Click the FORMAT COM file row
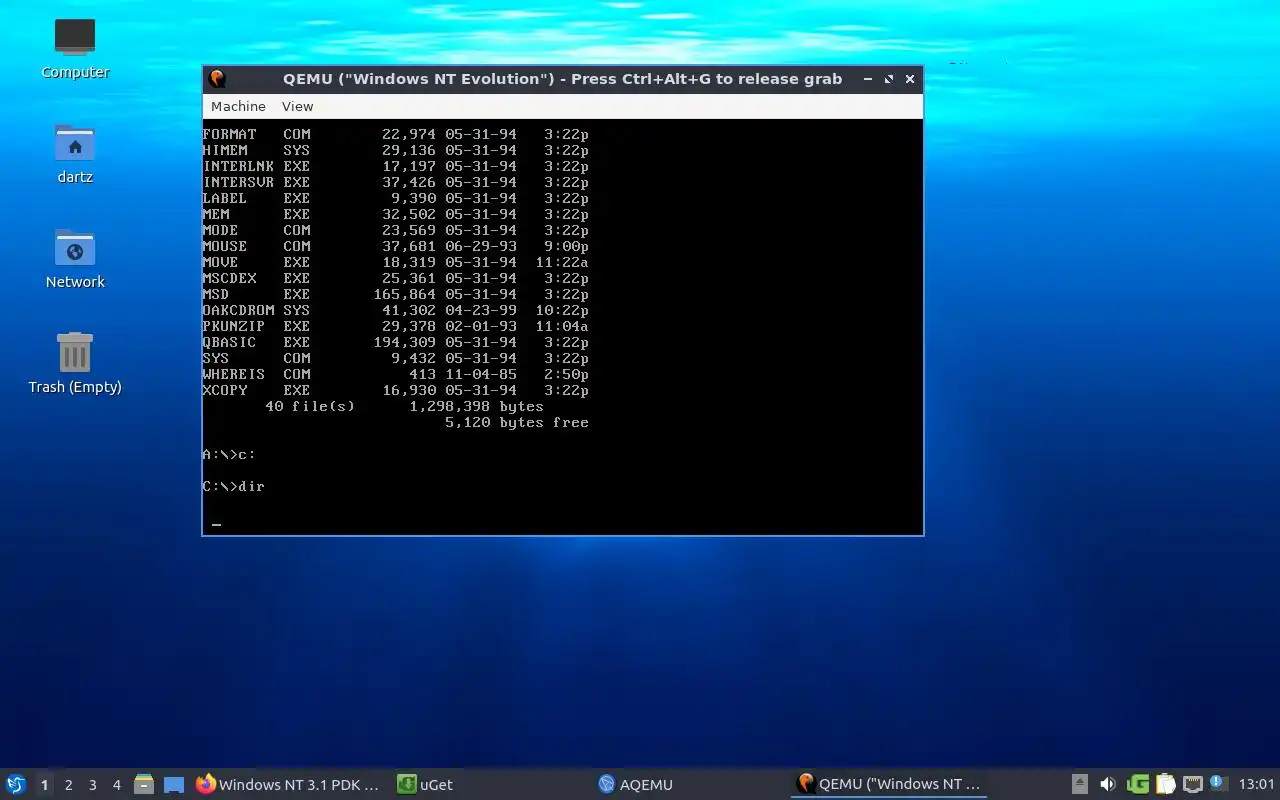The width and height of the screenshot is (1280, 800). click(395, 134)
